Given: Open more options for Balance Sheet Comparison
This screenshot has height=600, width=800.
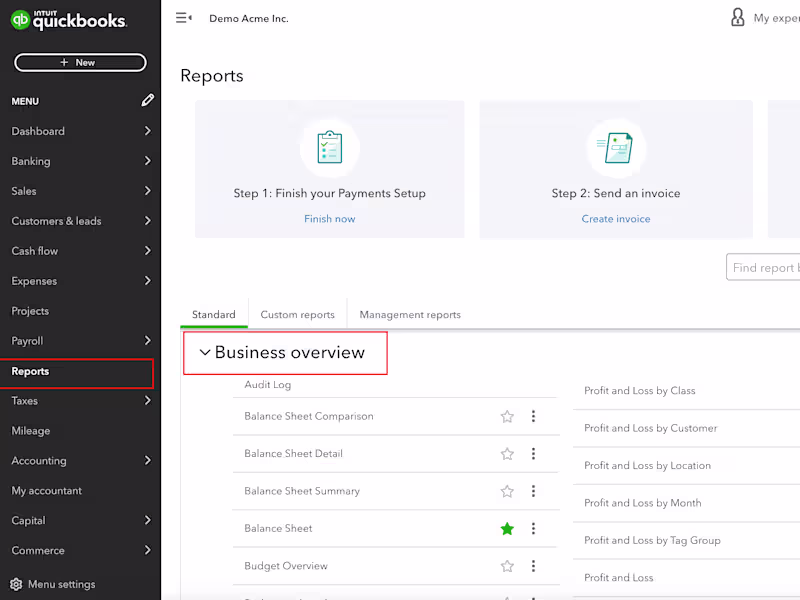Looking at the screenshot, I should pyautogui.click(x=533, y=417).
